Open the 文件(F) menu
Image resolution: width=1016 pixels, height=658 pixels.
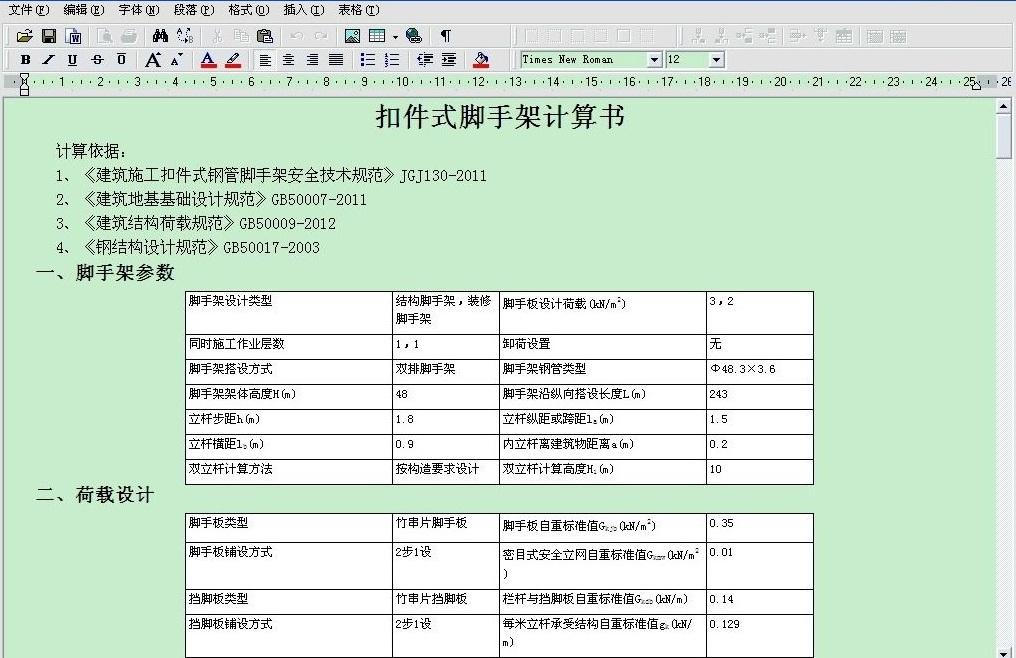(x=28, y=10)
